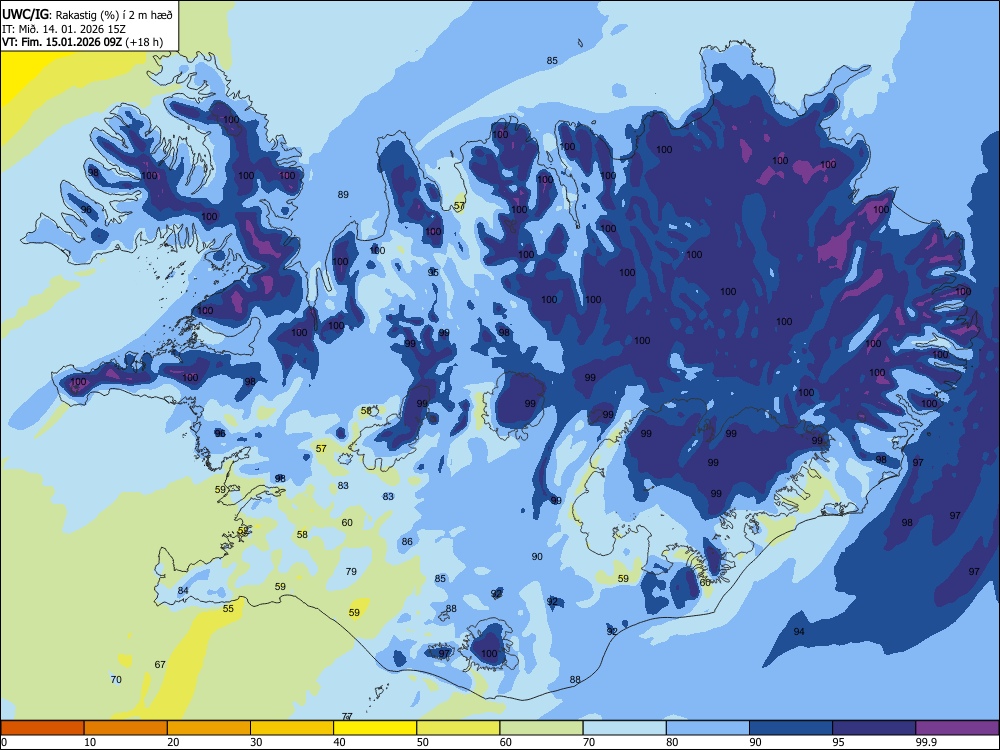
Task: Click the 86 humidity value on the map
Action: 407,541
